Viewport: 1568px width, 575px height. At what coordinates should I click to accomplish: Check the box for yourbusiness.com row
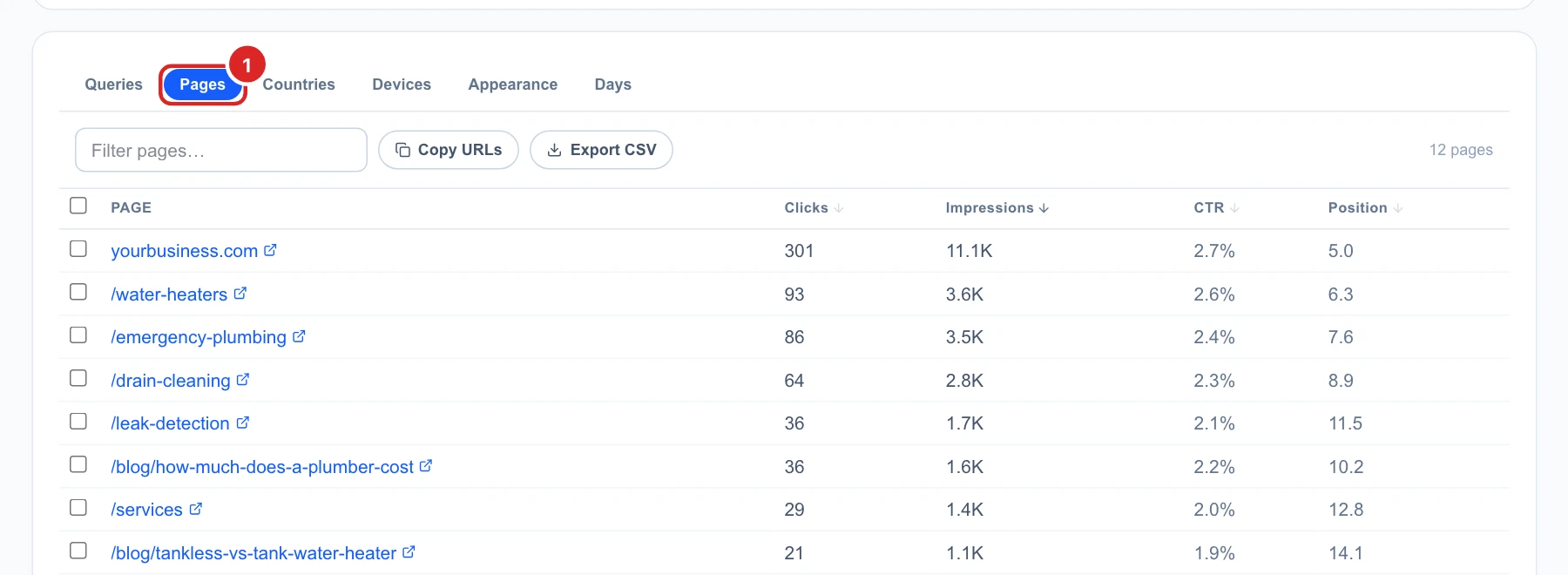coord(78,249)
